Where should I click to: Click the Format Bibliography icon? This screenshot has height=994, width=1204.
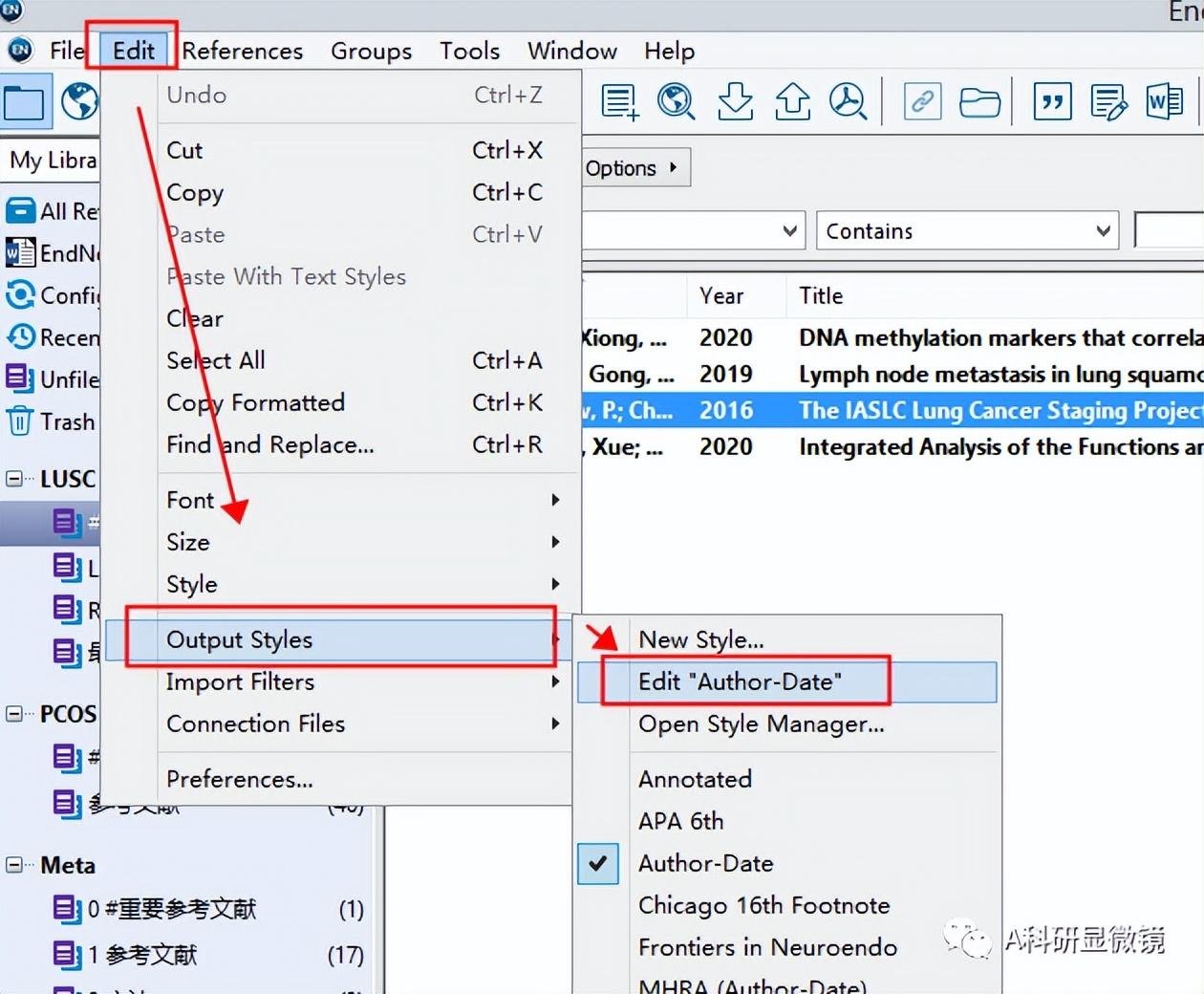[1108, 101]
